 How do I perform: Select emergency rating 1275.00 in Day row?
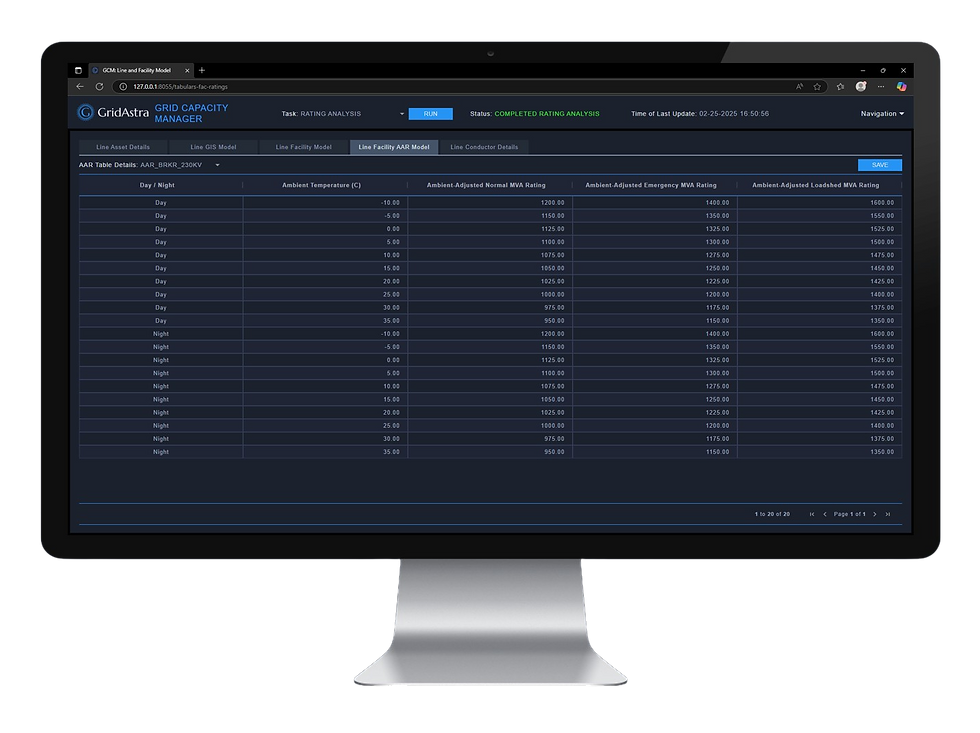pos(655,255)
